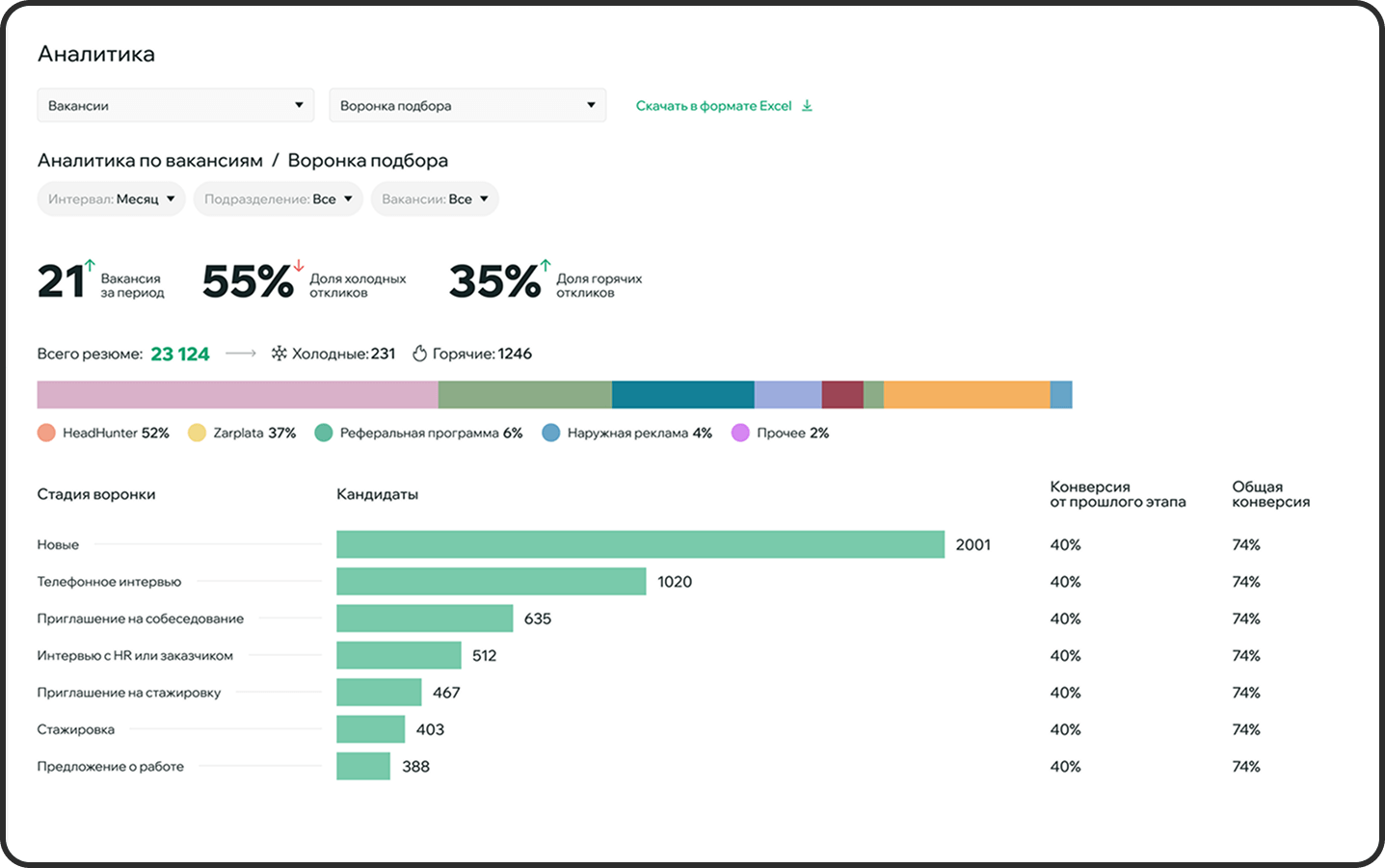Click the orange segment of the source bar
Viewport: 1385px width, 868px height.
click(x=966, y=395)
